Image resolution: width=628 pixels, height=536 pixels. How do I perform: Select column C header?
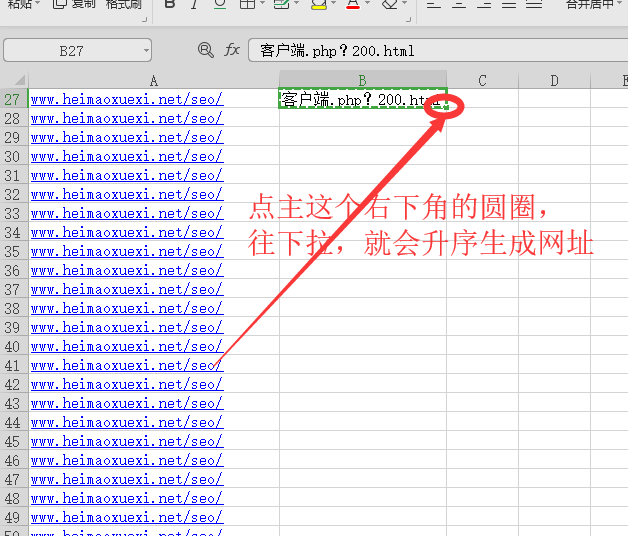(x=482, y=81)
